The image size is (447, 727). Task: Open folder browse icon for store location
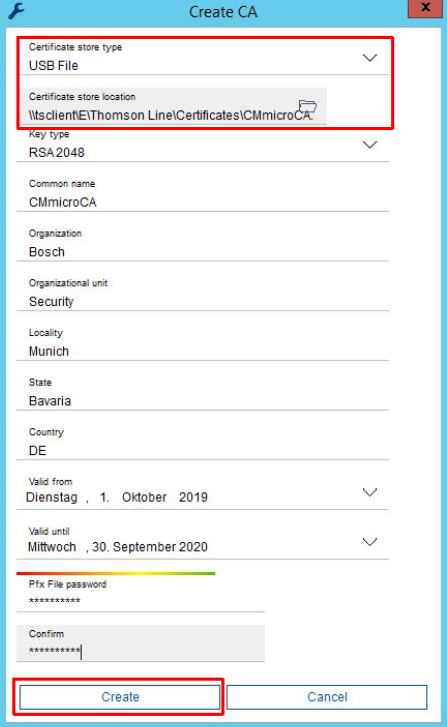click(x=307, y=106)
